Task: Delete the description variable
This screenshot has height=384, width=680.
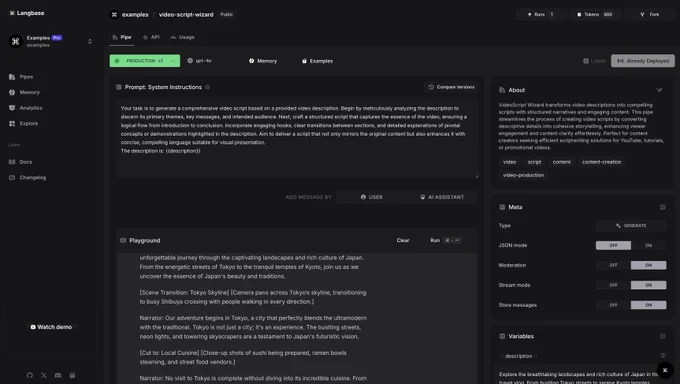Action: 663,356
